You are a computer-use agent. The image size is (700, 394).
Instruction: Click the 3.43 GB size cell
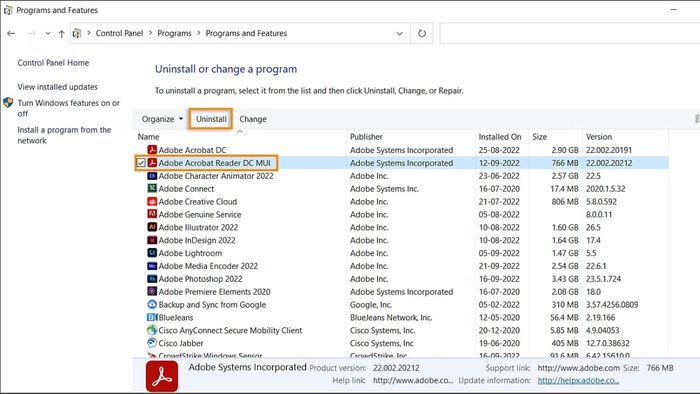tap(565, 279)
